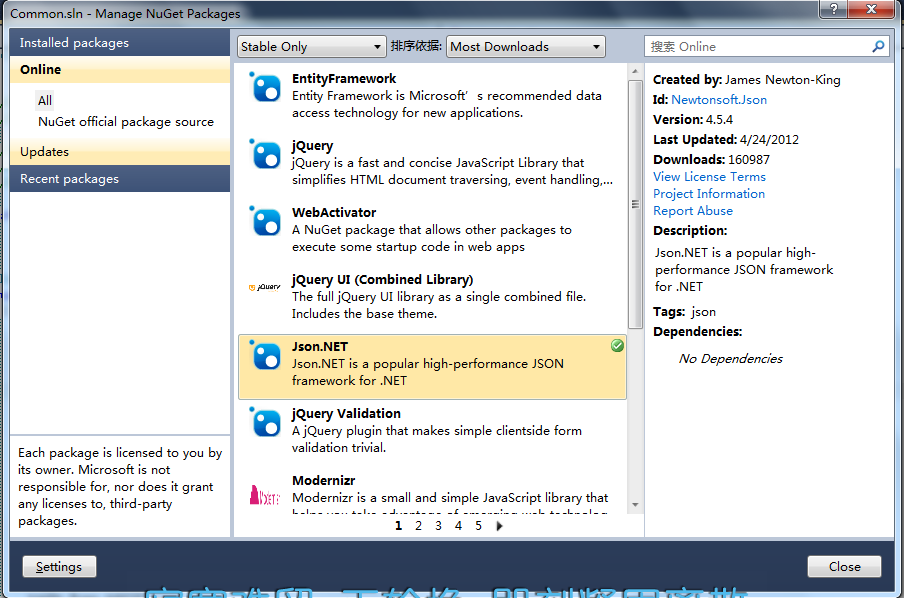Open Project Information link
Image resolution: width=904 pixels, height=598 pixels.
click(709, 194)
